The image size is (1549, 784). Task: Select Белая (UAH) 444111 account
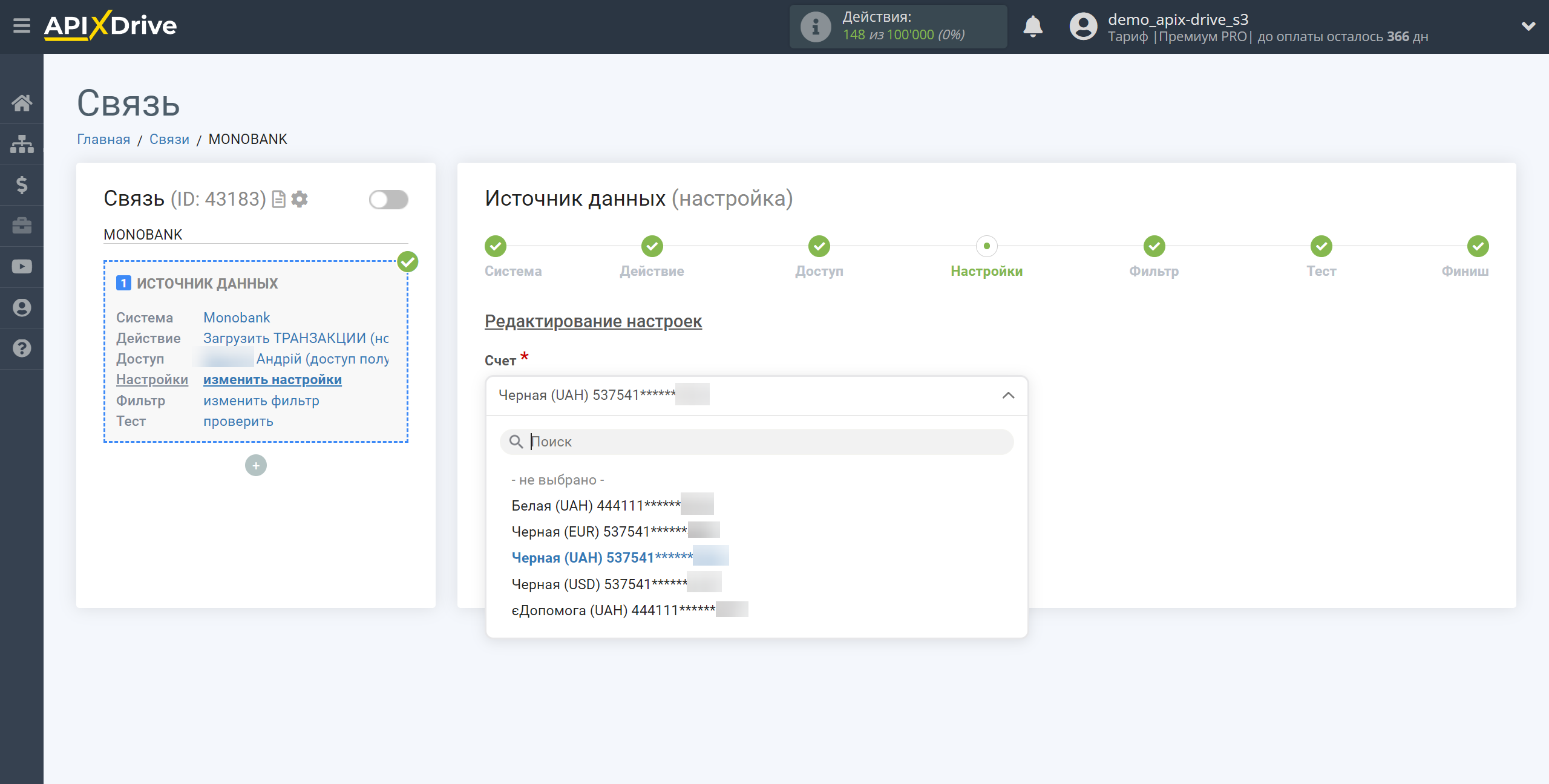click(612, 505)
